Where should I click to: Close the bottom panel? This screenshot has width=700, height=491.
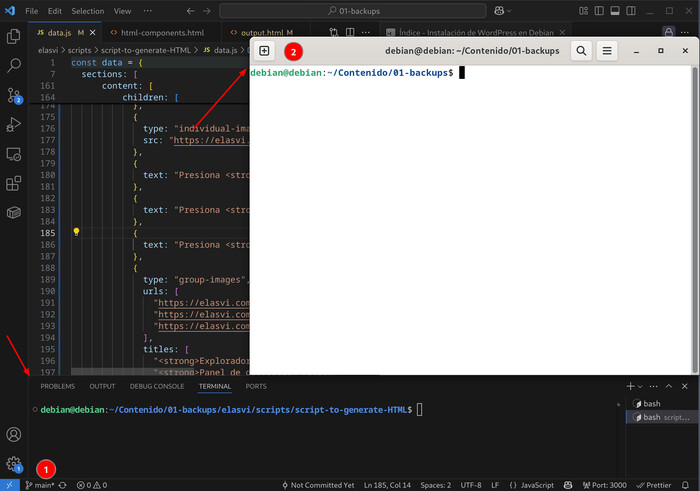[x=684, y=386]
